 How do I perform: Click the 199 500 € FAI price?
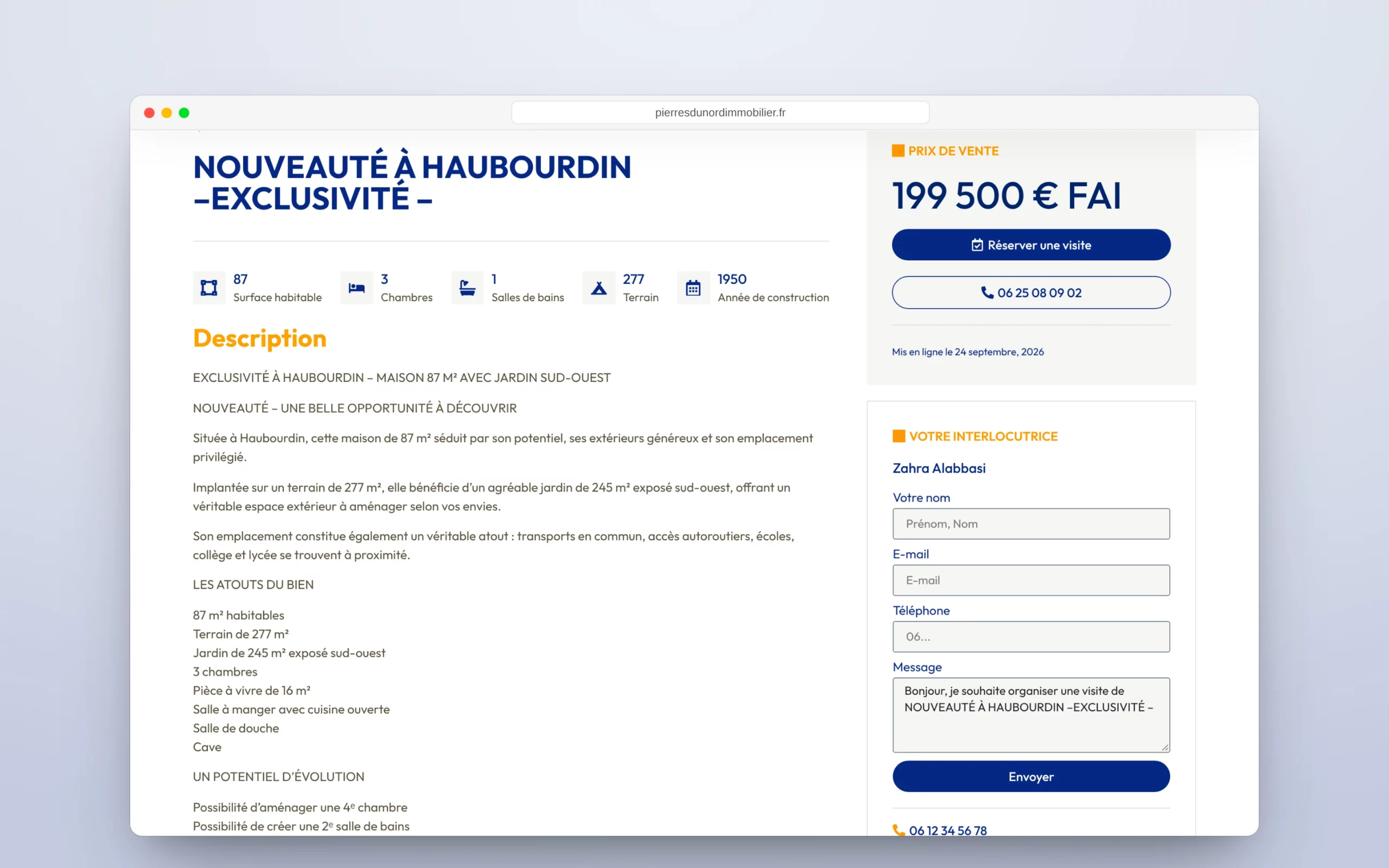(1006, 196)
